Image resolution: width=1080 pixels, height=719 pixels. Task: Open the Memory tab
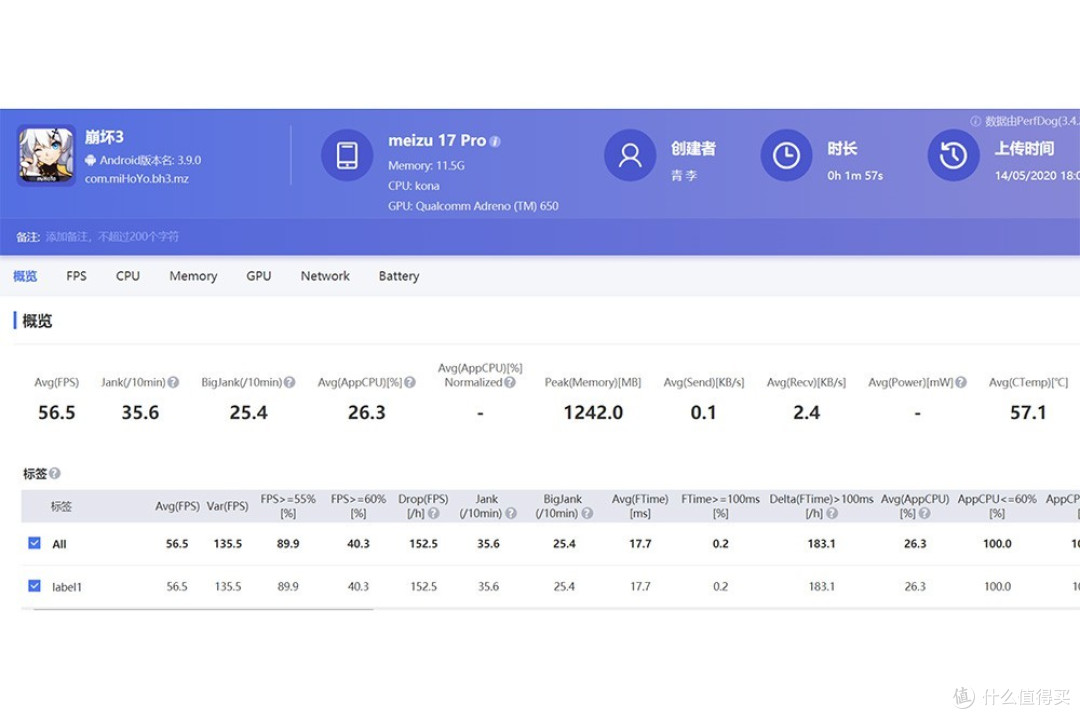click(193, 276)
